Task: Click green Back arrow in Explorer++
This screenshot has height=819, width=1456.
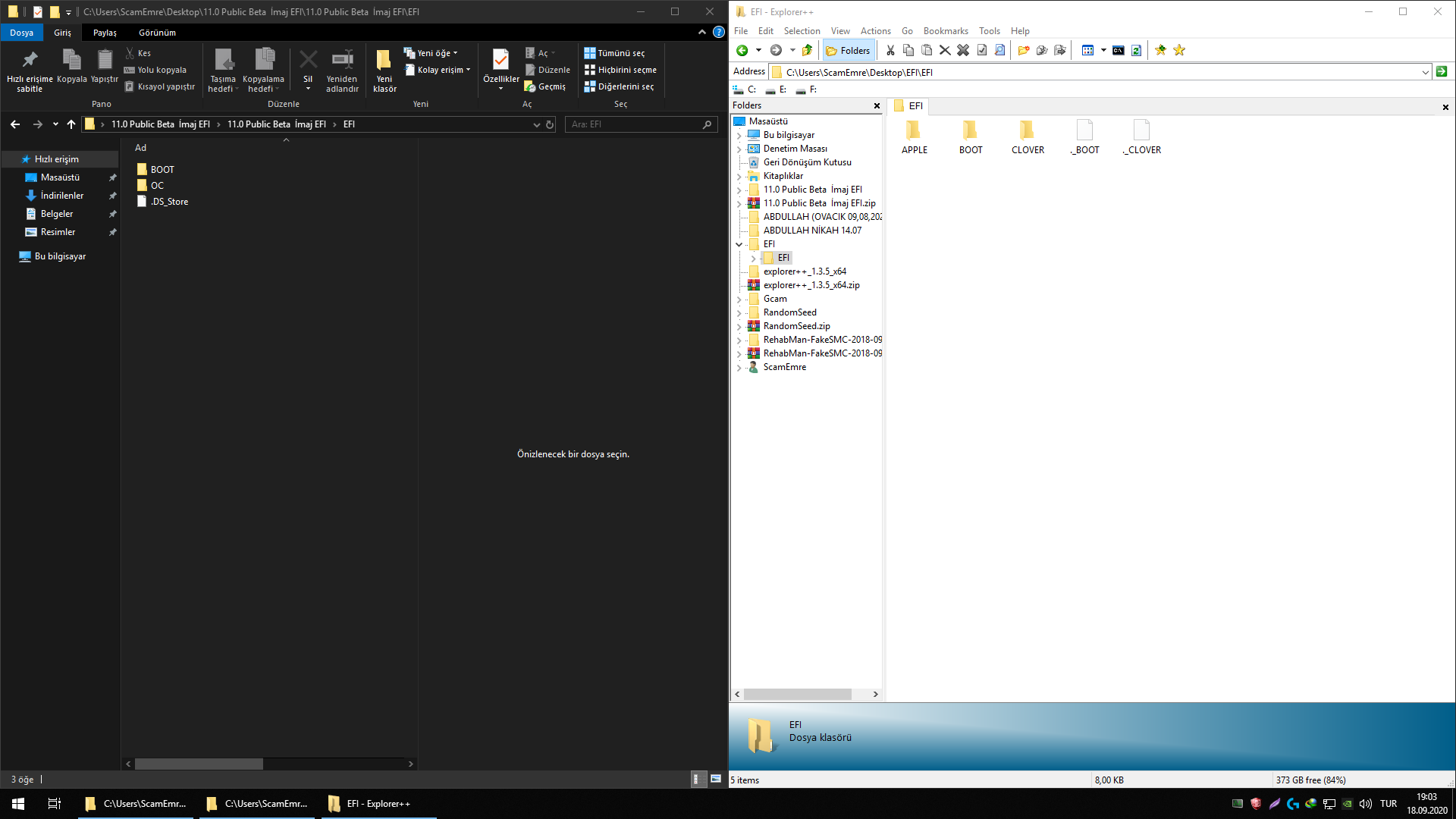Action: 742,50
